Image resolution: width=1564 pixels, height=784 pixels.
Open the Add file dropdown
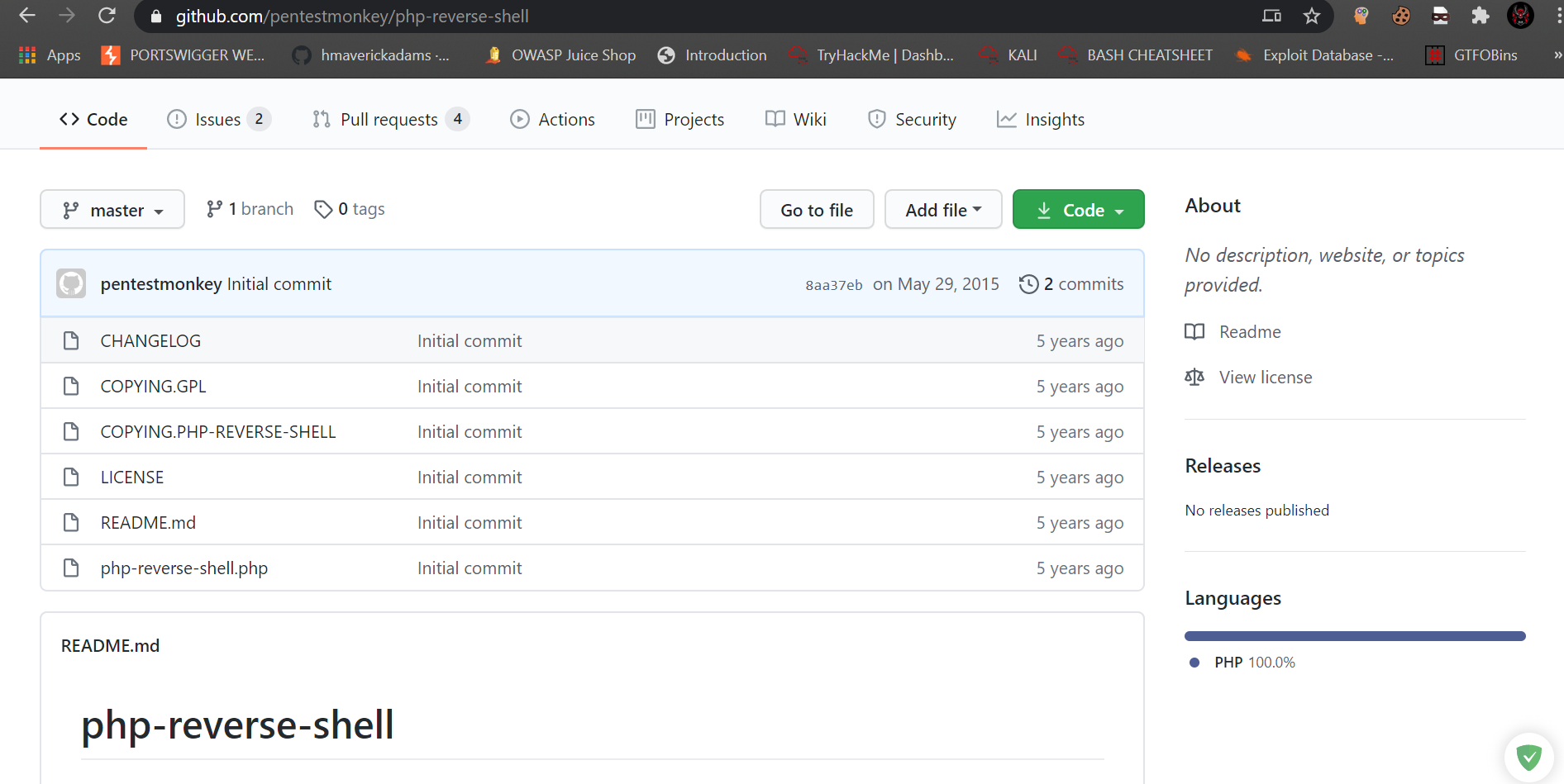coord(943,210)
